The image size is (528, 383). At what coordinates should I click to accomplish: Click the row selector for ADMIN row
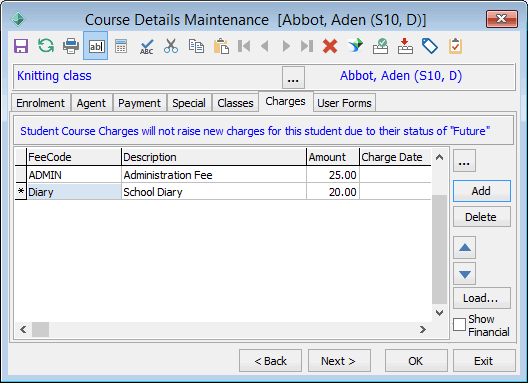coord(21,175)
